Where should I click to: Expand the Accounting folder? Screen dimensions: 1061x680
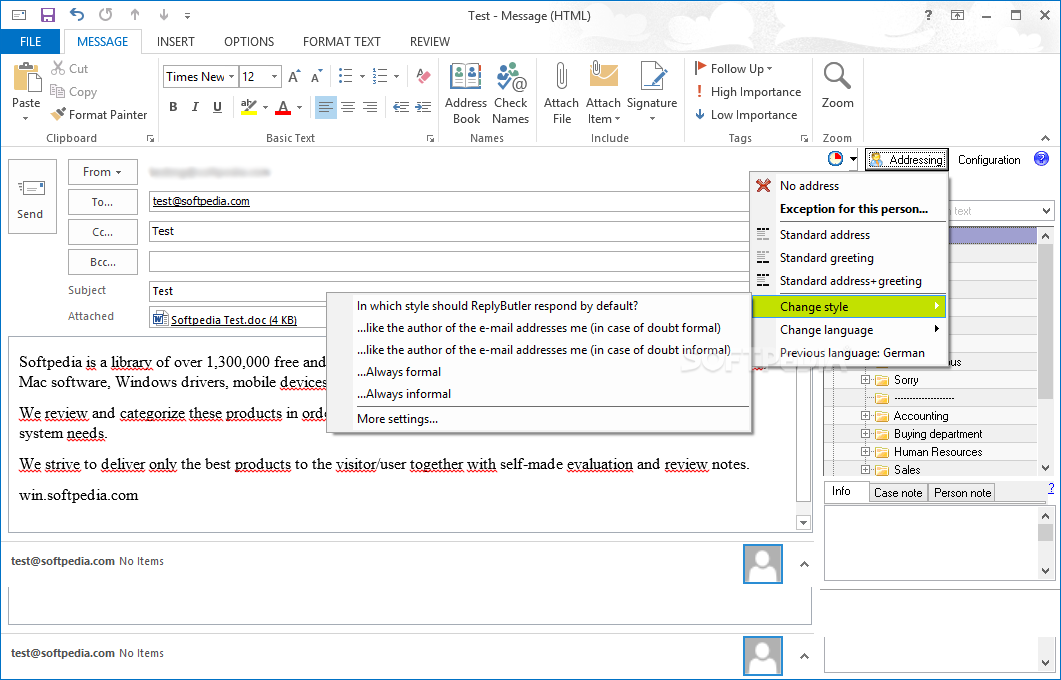865,415
